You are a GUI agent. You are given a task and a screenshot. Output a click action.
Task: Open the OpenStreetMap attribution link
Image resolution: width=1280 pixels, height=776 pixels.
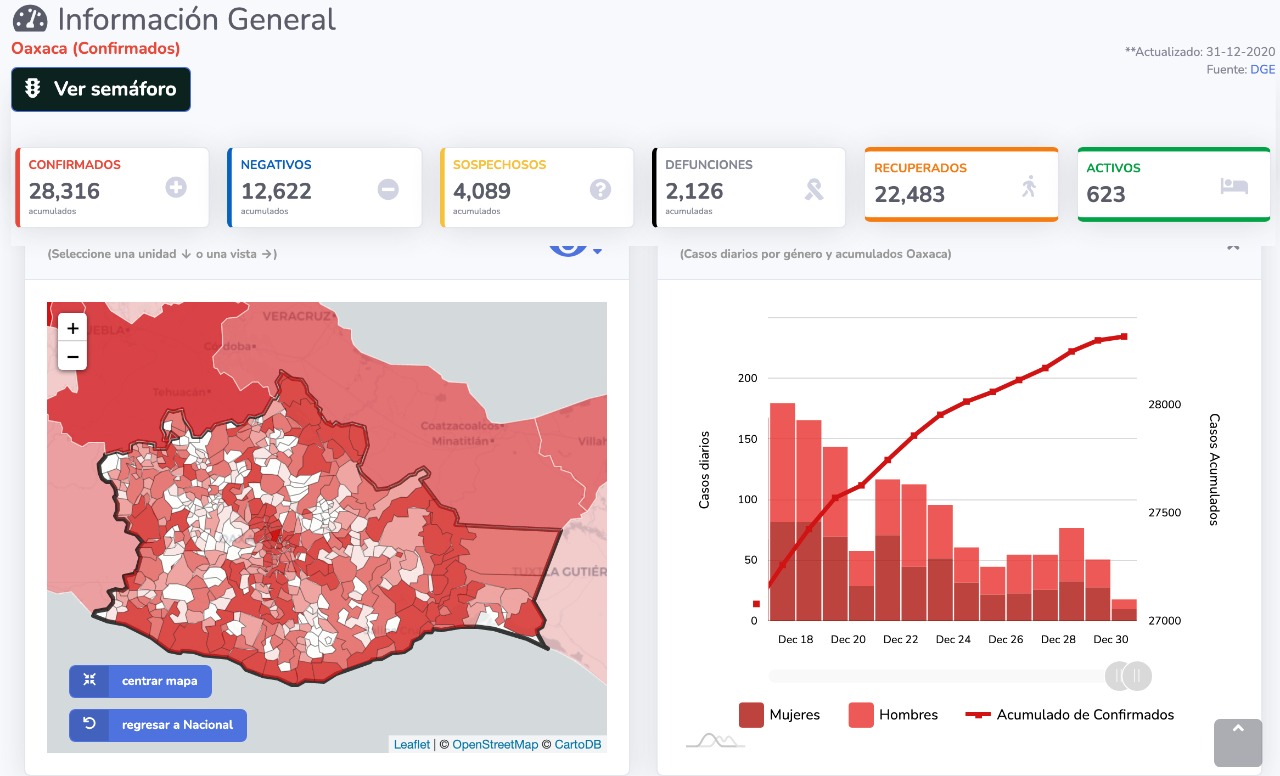(x=495, y=744)
